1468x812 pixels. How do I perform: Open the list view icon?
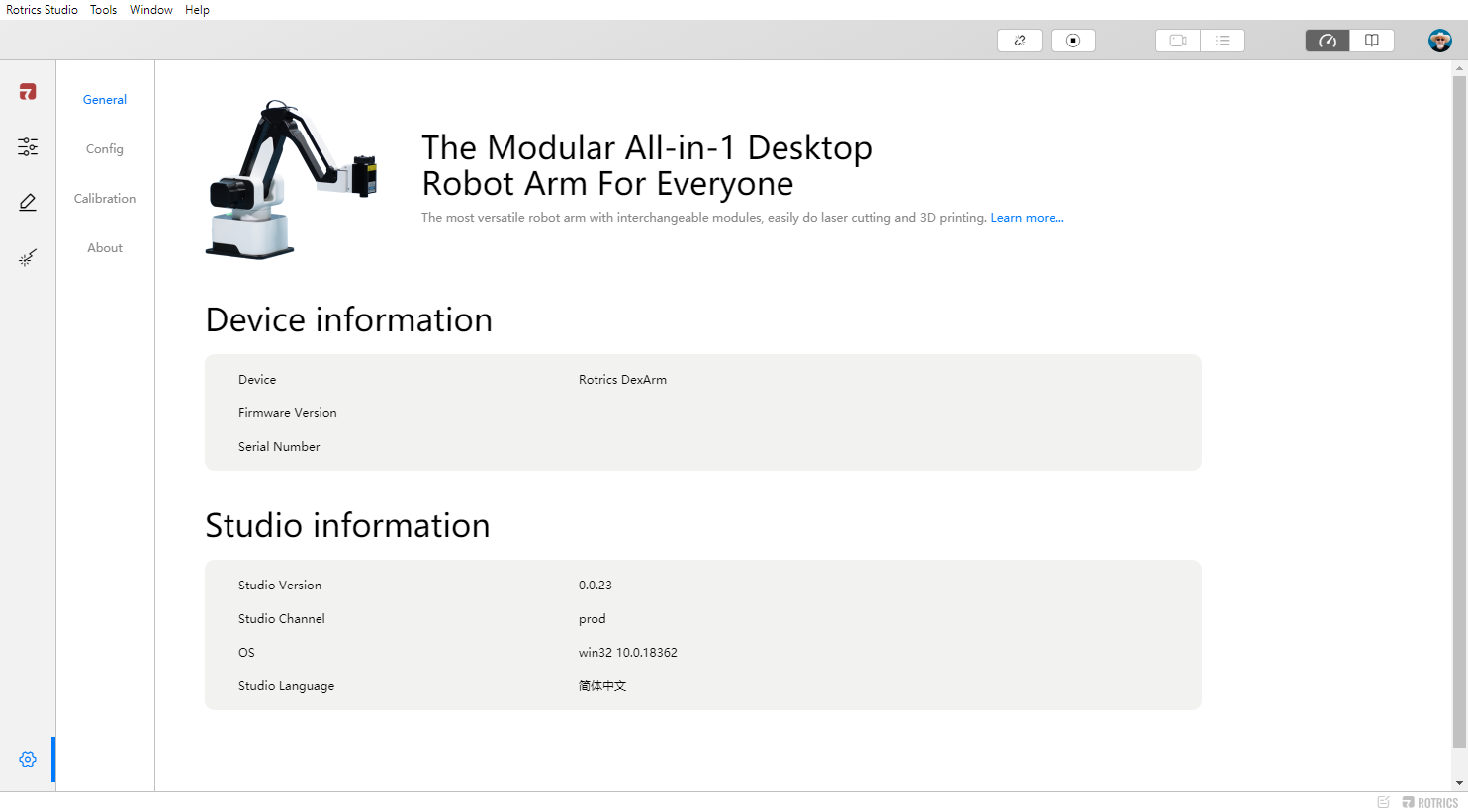point(1223,41)
